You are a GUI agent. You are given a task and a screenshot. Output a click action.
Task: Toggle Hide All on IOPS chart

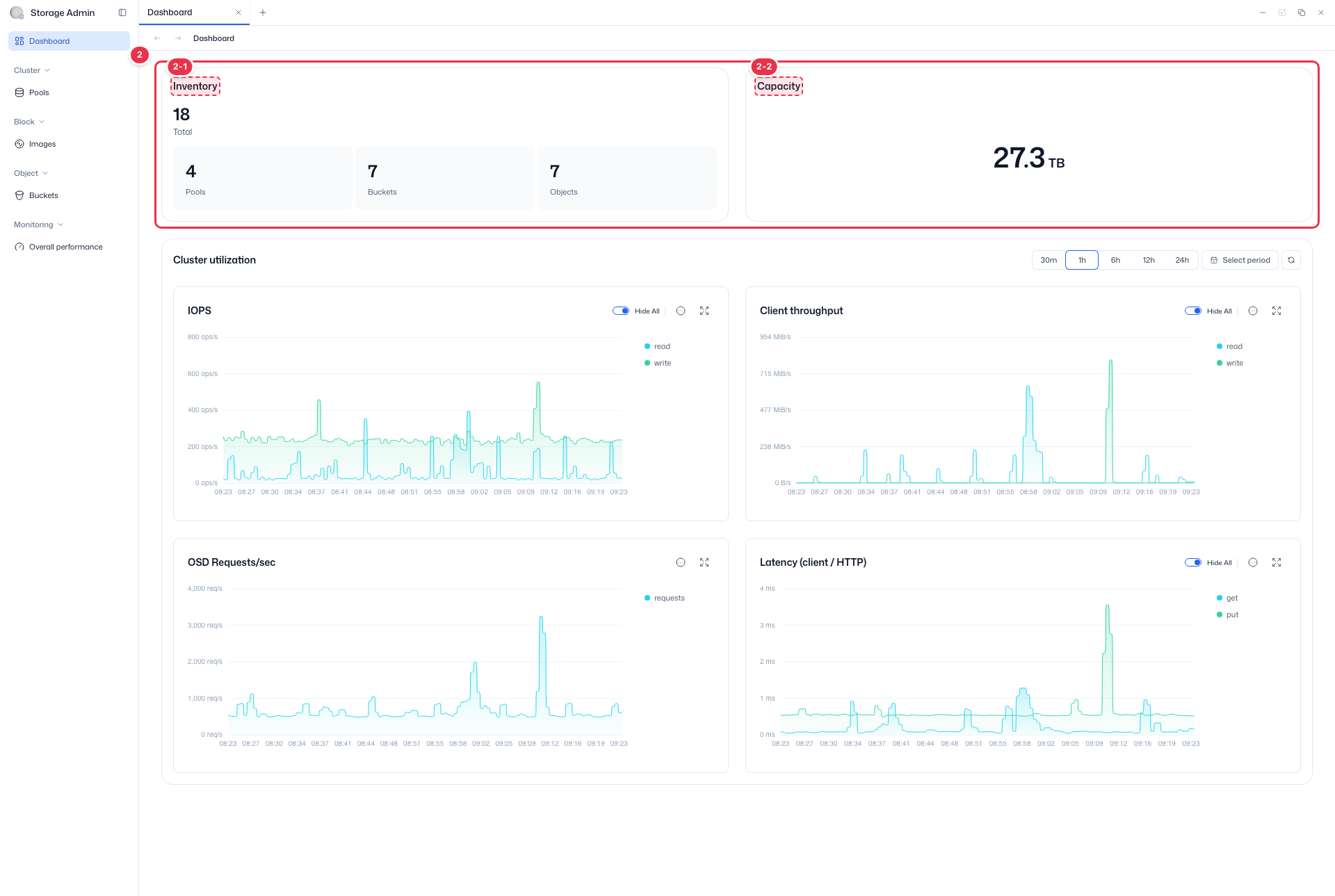tap(621, 311)
